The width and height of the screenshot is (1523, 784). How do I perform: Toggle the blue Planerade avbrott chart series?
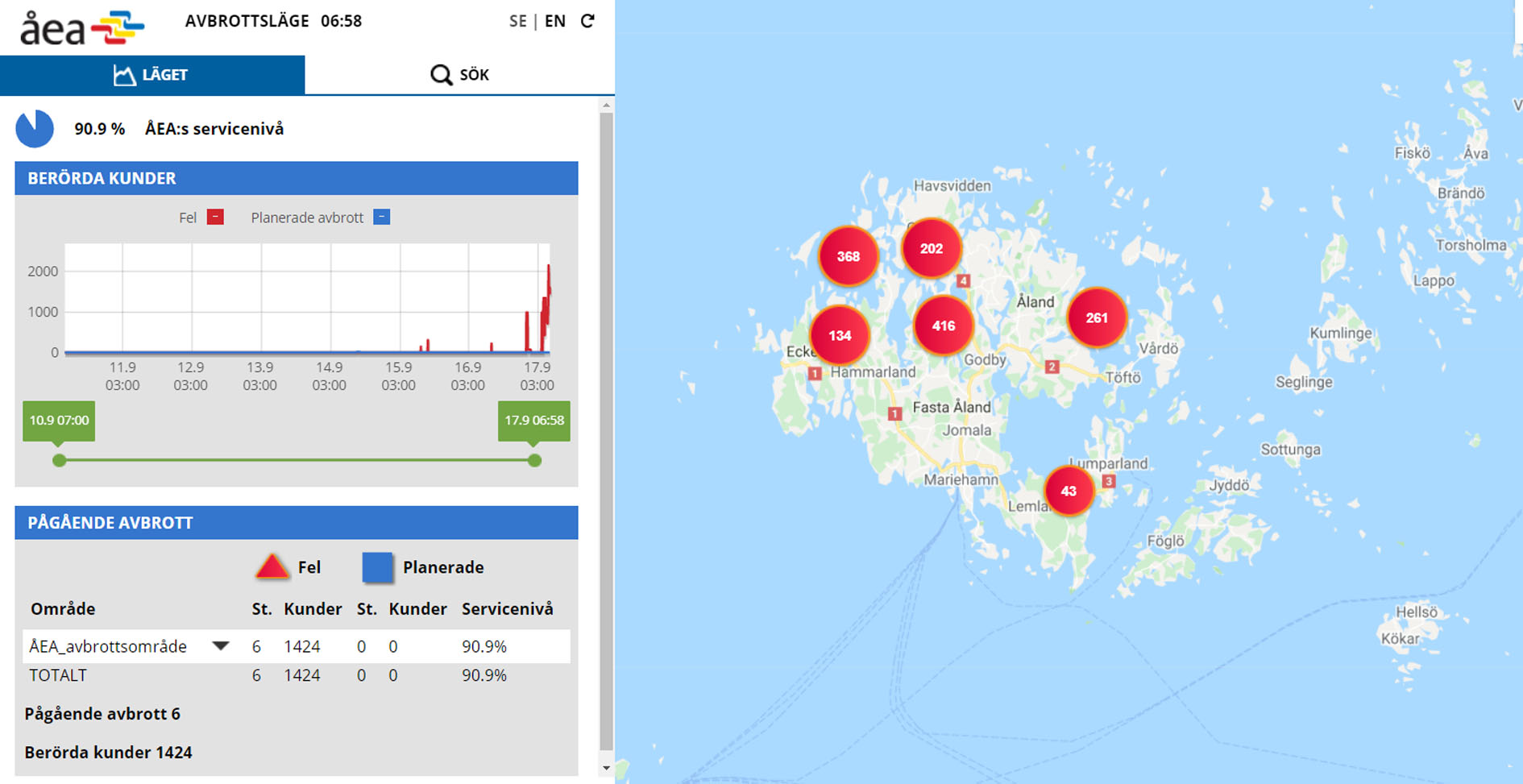tap(381, 216)
